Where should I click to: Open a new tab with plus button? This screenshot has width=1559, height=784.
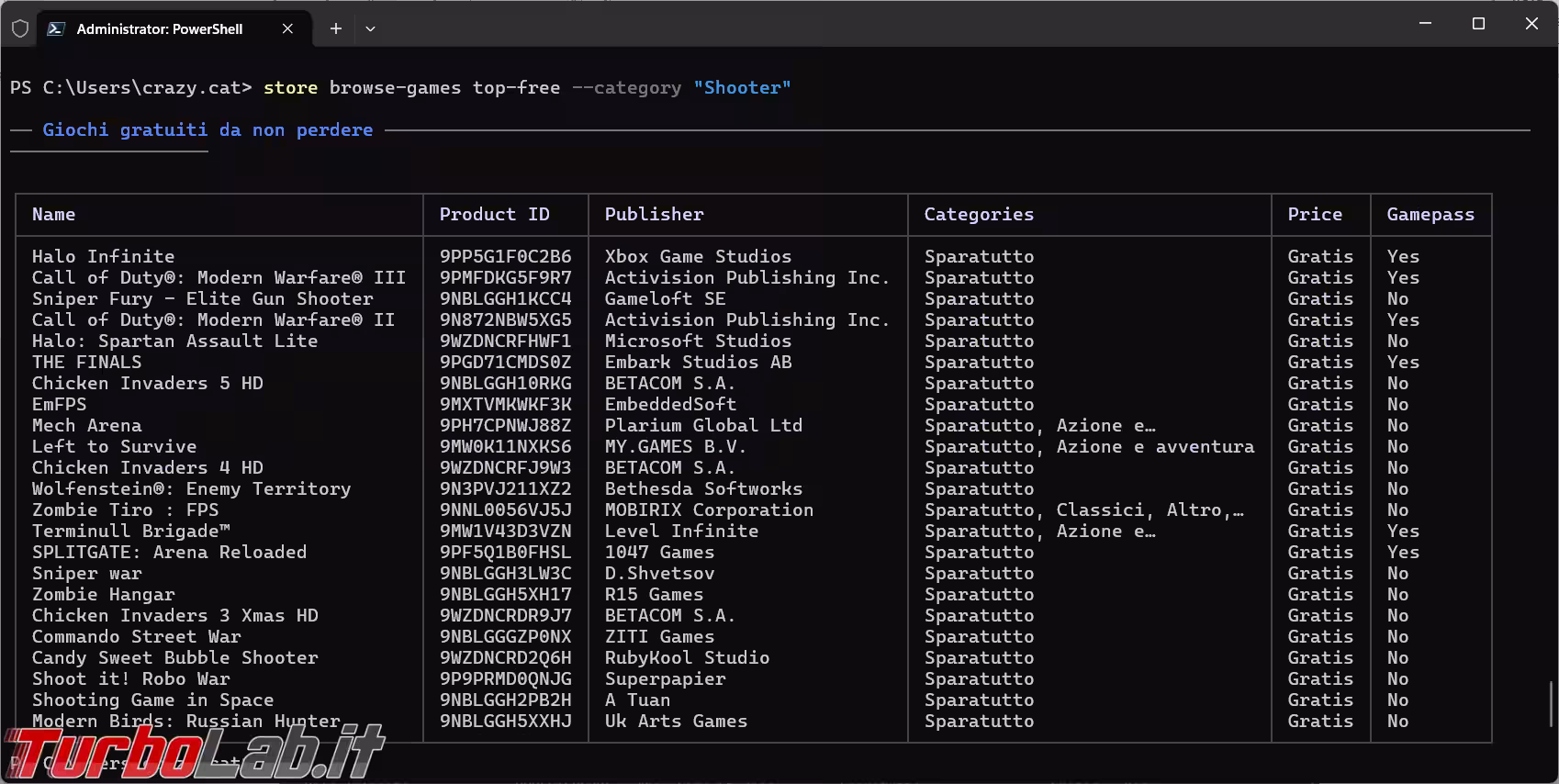pyautogui.click(x=336, y=28)
